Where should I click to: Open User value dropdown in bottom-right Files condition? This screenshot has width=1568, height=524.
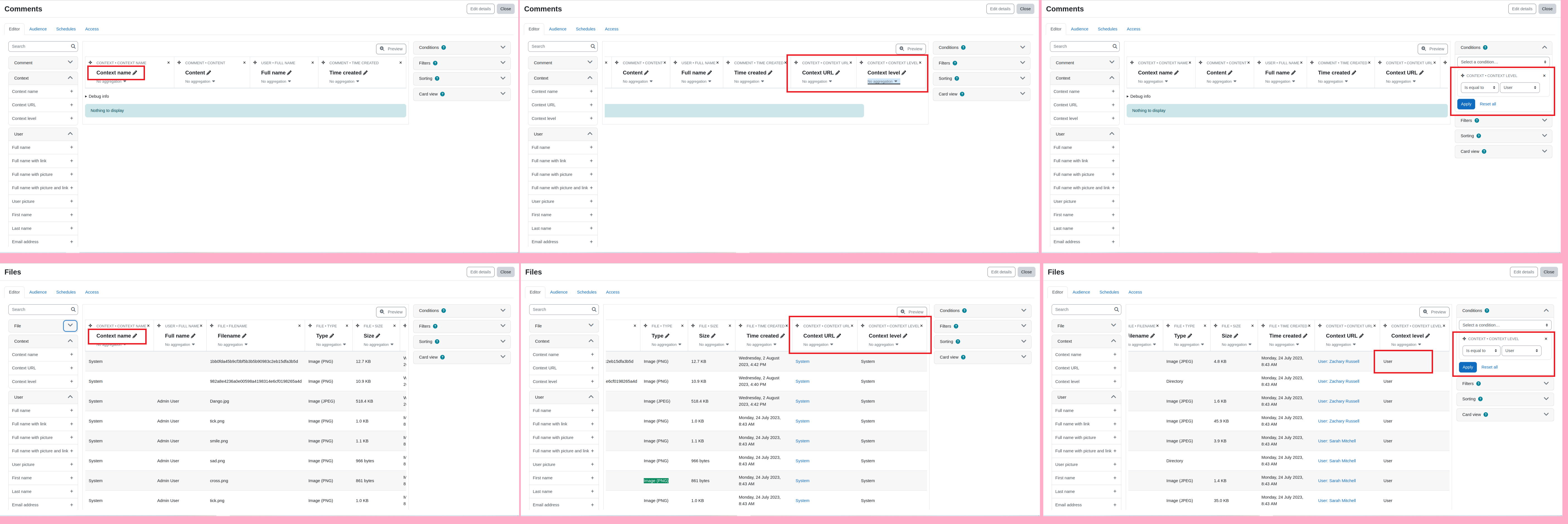(x=1521, y=351)
